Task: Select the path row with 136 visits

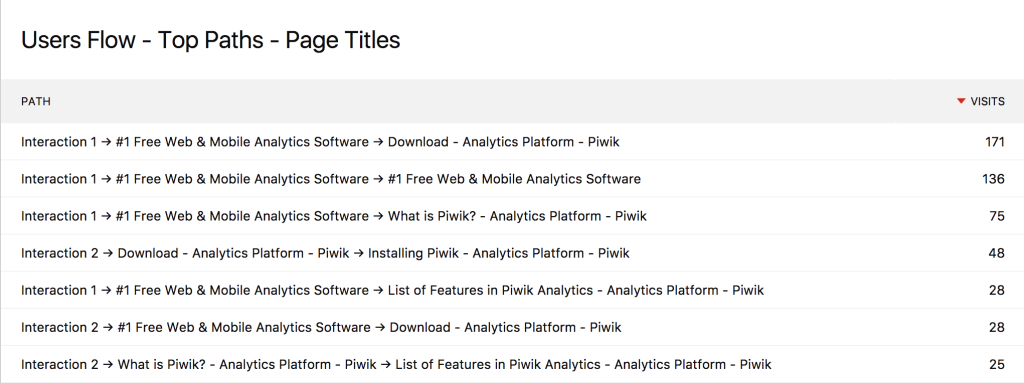Action: coord(512,179)
